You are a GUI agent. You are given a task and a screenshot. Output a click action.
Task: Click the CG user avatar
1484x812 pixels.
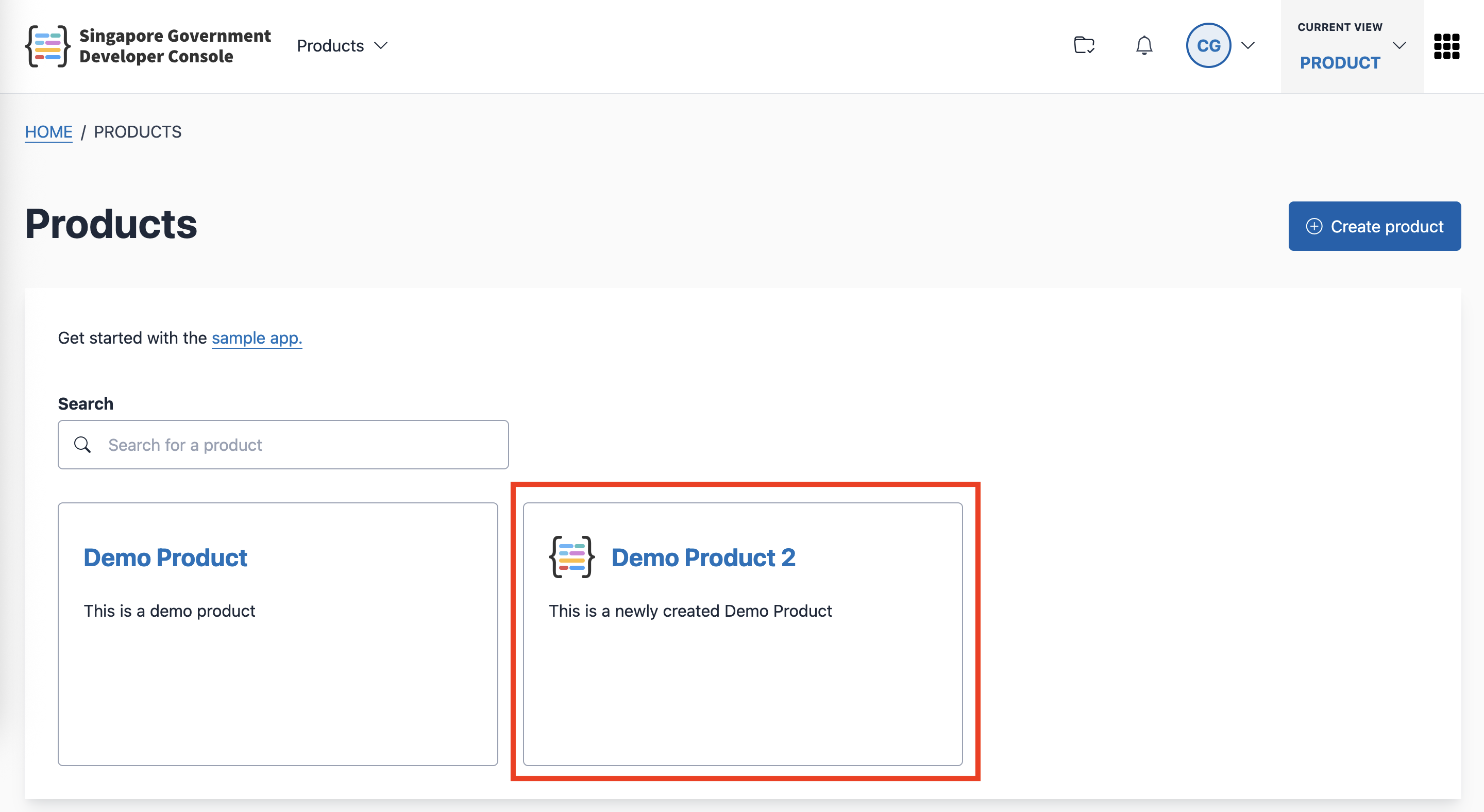[1208, 45]
